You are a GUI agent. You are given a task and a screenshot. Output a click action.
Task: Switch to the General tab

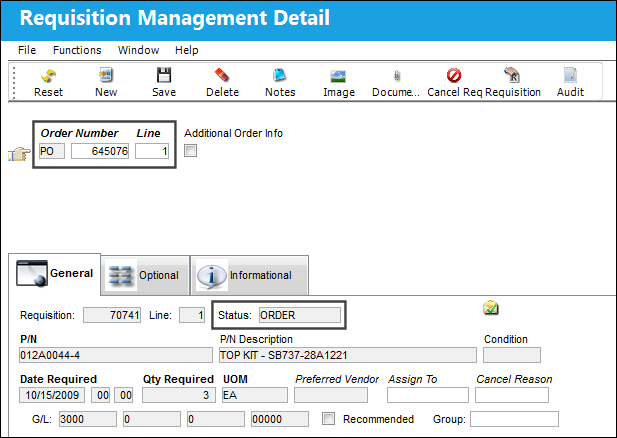click(55, 274)
